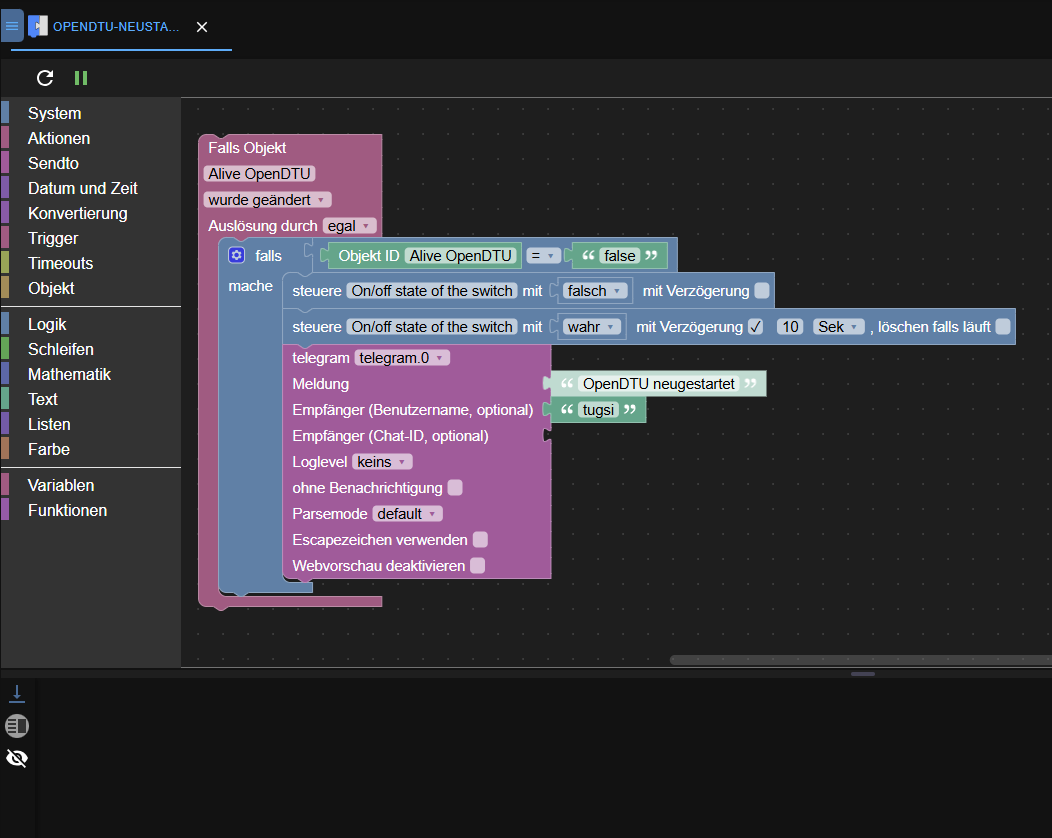Pause the script with the green pause icon

[81, 78]
